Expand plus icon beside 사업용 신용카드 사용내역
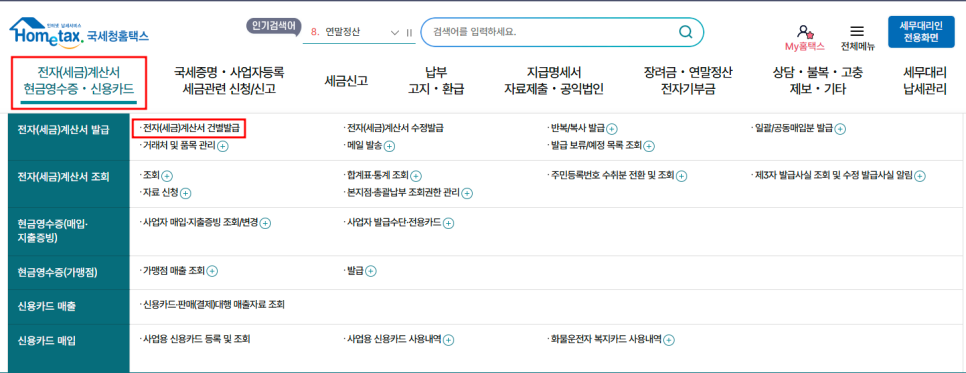 448,340
